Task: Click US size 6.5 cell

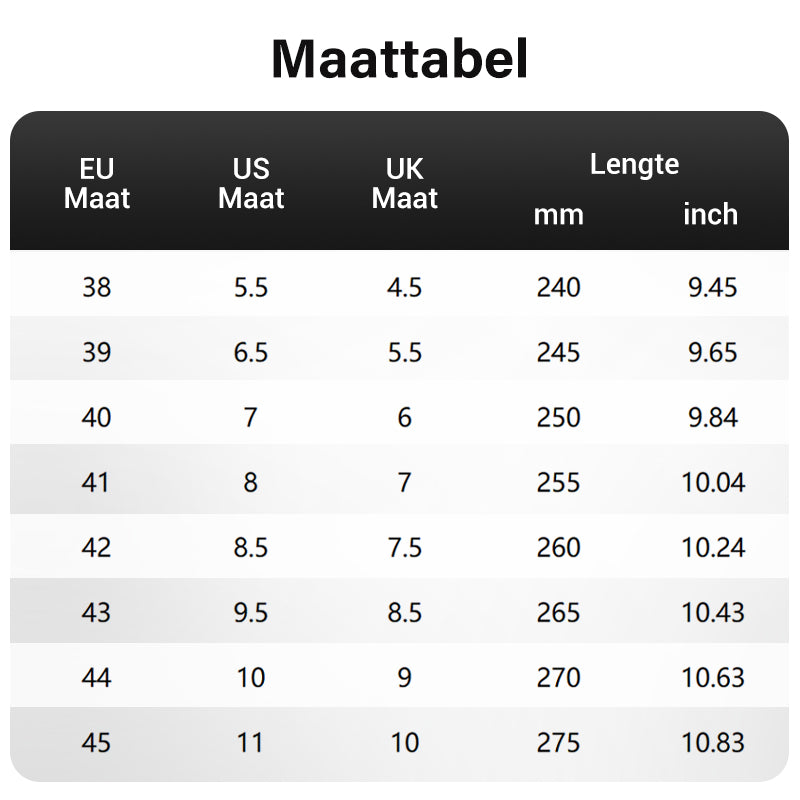Action: (251, 353)
